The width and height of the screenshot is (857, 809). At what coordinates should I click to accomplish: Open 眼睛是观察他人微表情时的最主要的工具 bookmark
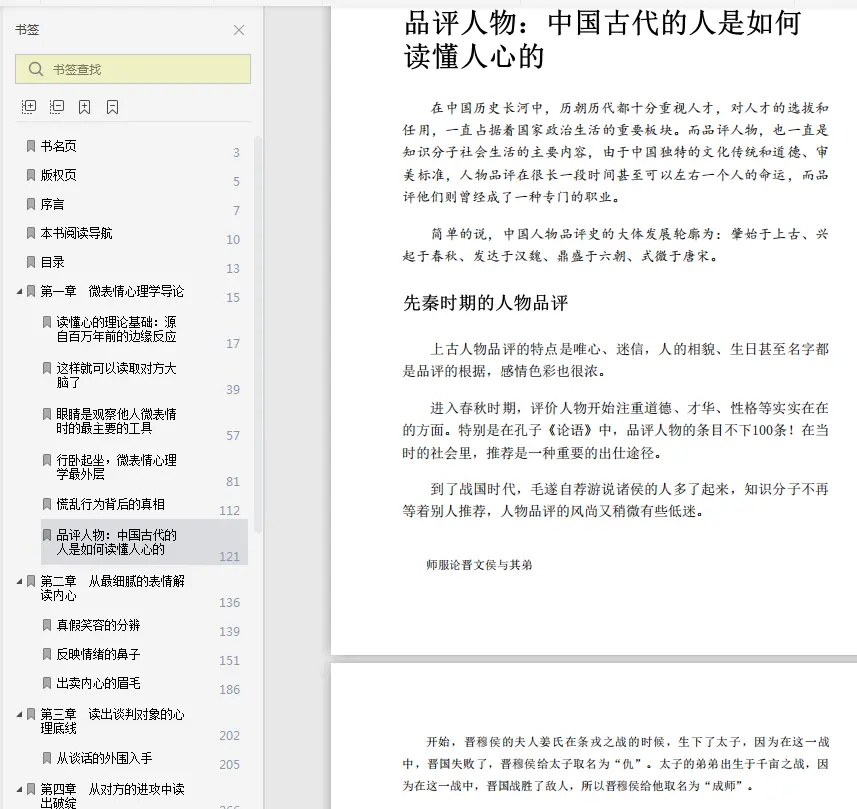[x=116, y=421]
